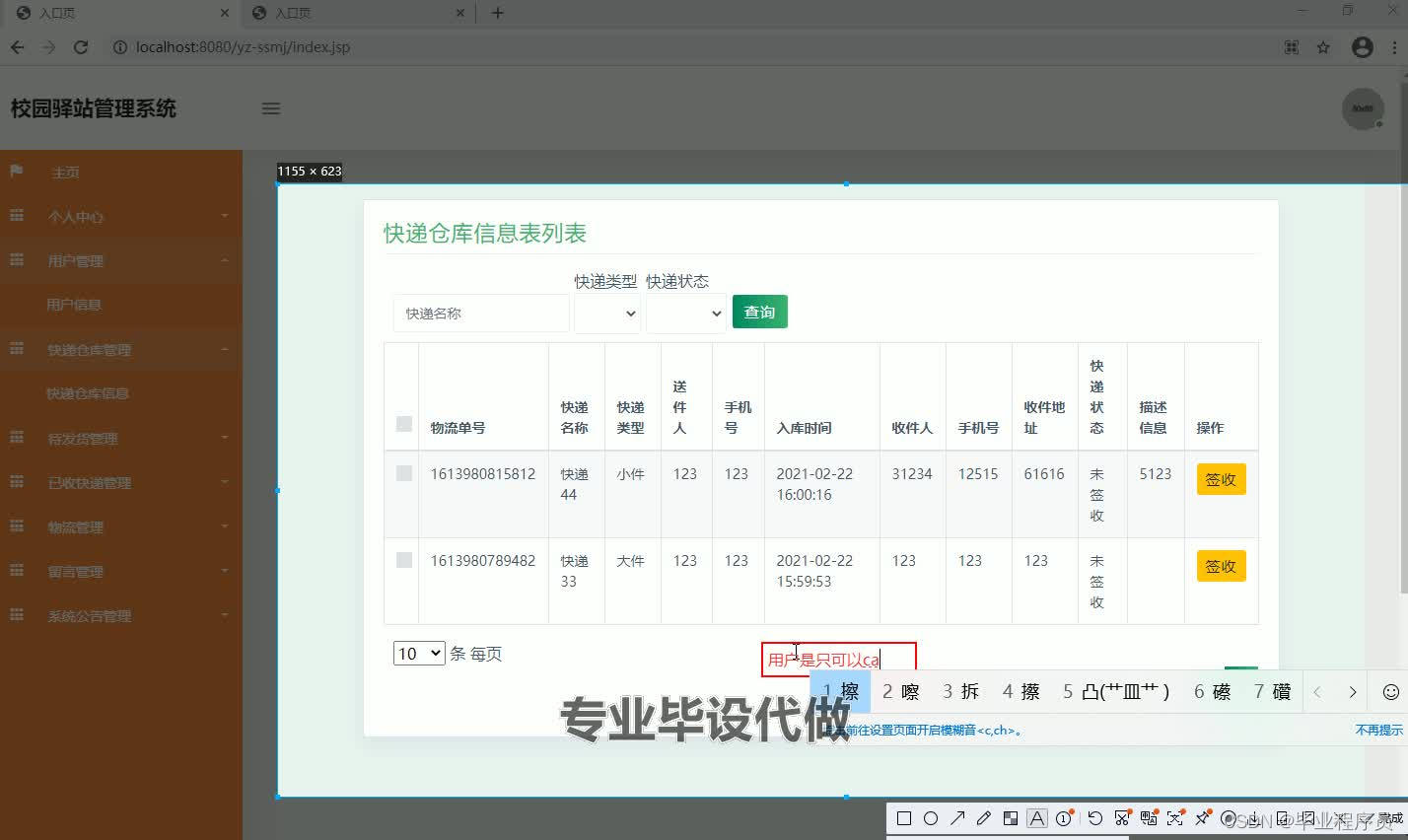Screen dimensions: 1408x840
Task: Click the user avatar in header
Action: (x=1363, y=108)
